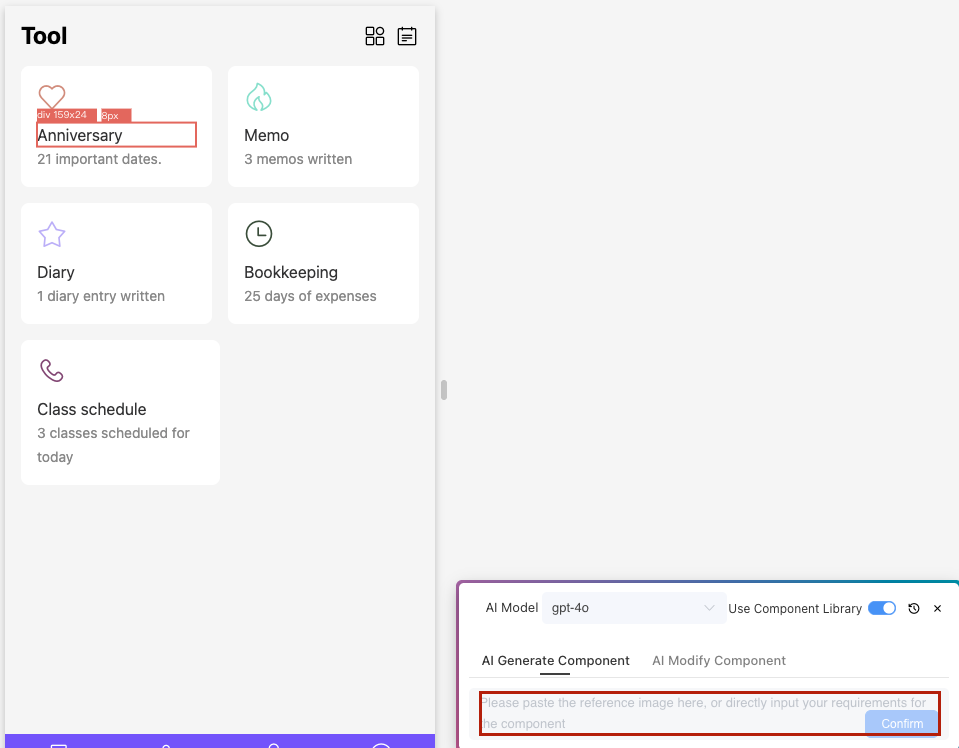Click the reset history icon in the AI panel

click(x=914, y=608)
